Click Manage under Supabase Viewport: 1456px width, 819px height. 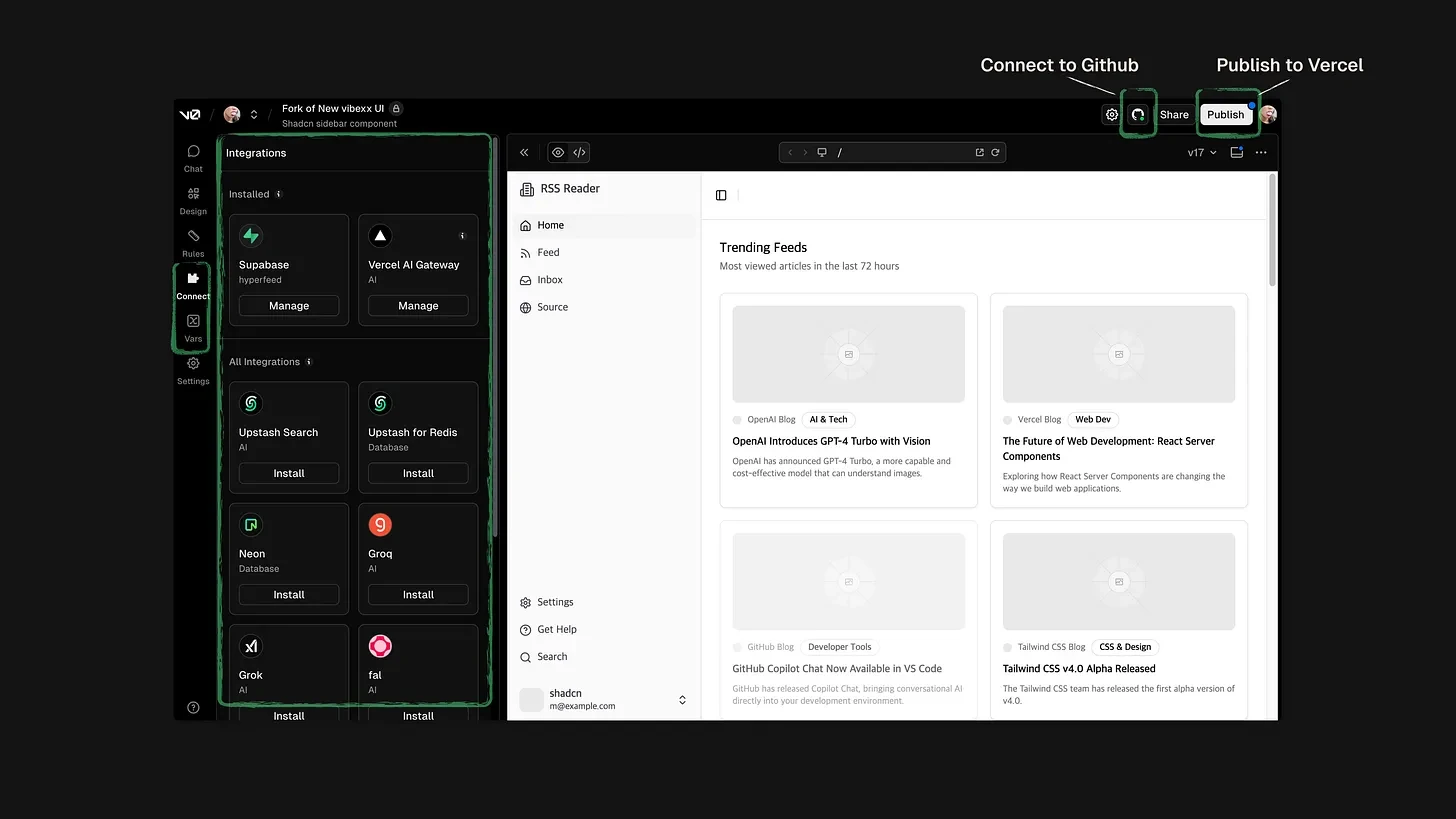pos(289,306)
